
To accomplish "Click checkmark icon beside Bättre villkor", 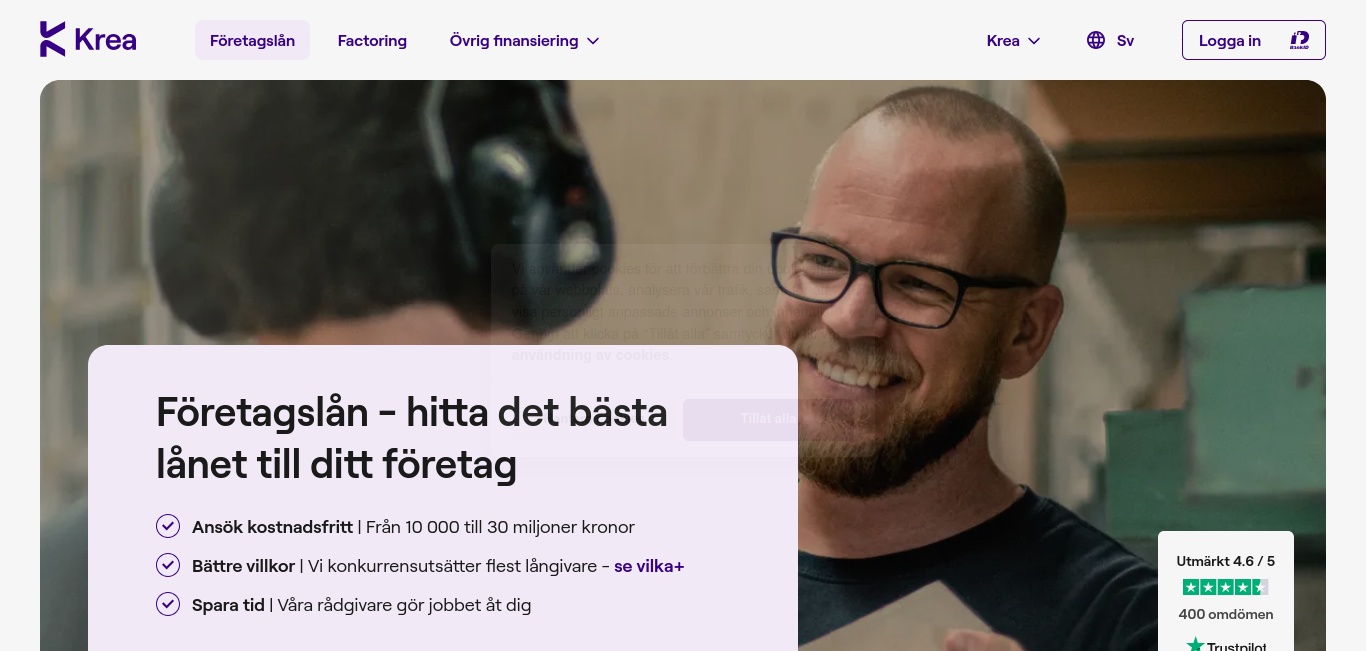I will pyautogui.click(x=168, y=565).
